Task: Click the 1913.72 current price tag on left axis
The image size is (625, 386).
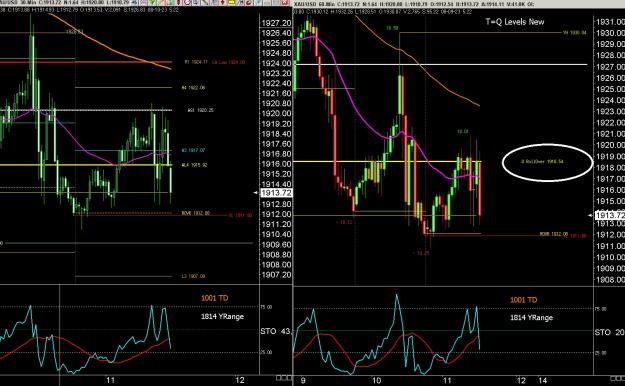Action: (x=276, y=193)
